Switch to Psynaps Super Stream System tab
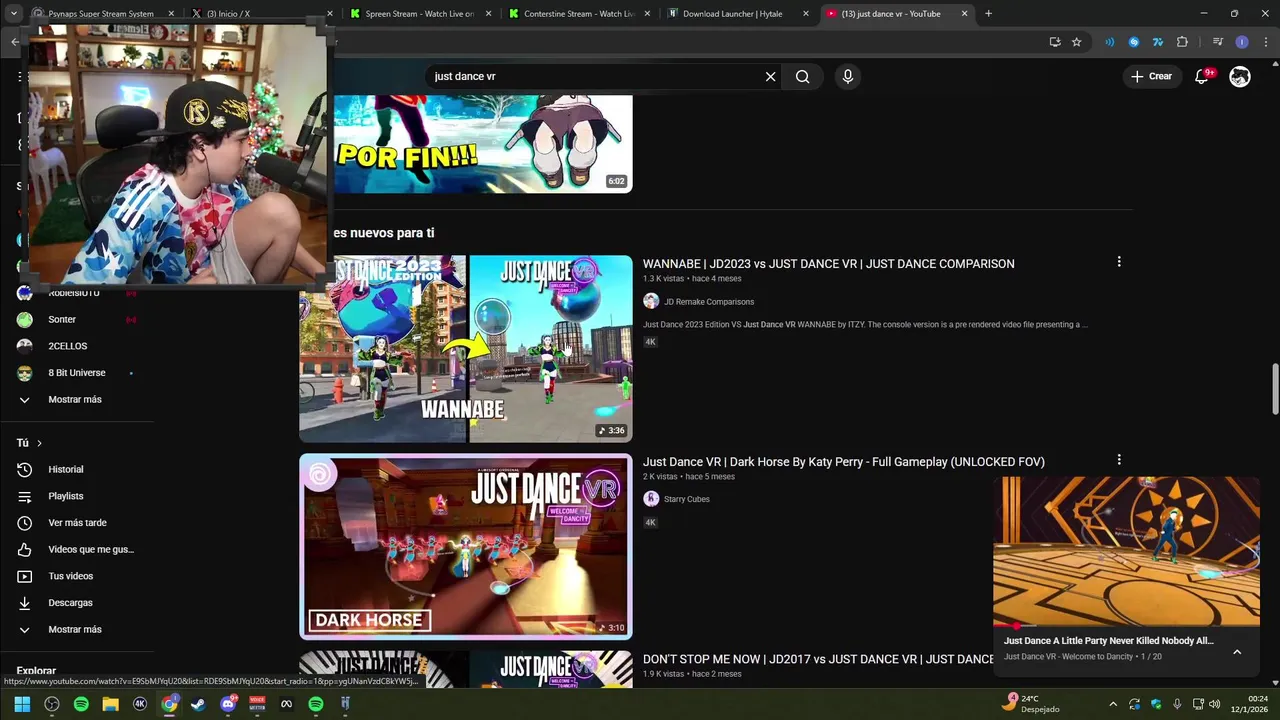The height and width of the screenshot is (720, 1280). [x=100, y=14]
